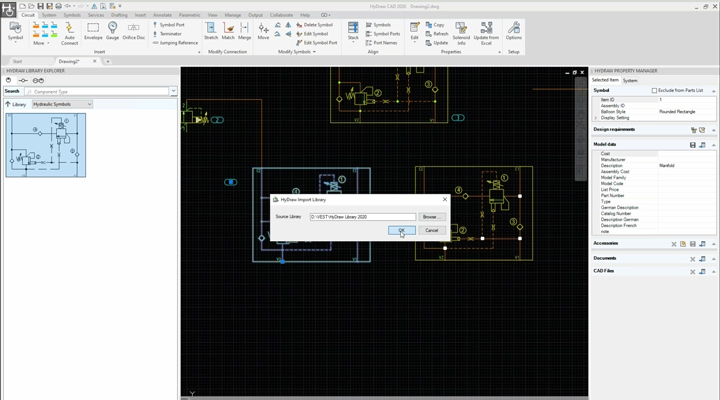Viewport: 720px width, 400px height.
Task: Tick the Exclude from Parts List checkbox
Action: click(655, 90)
